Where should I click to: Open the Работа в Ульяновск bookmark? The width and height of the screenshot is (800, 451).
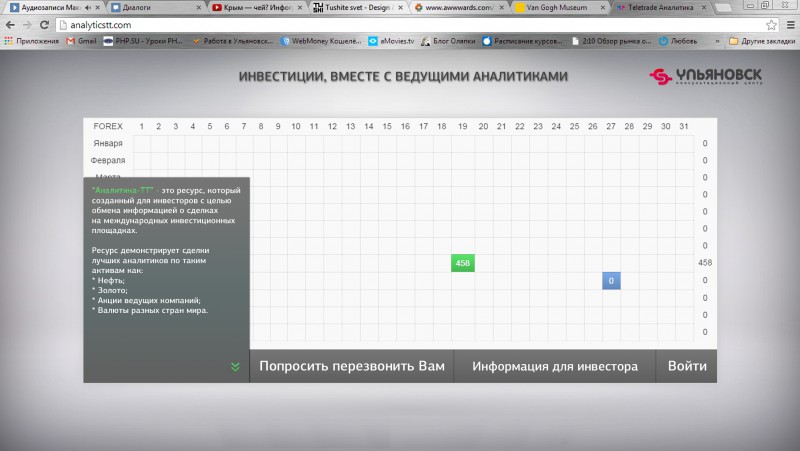[x=232, y=41]
